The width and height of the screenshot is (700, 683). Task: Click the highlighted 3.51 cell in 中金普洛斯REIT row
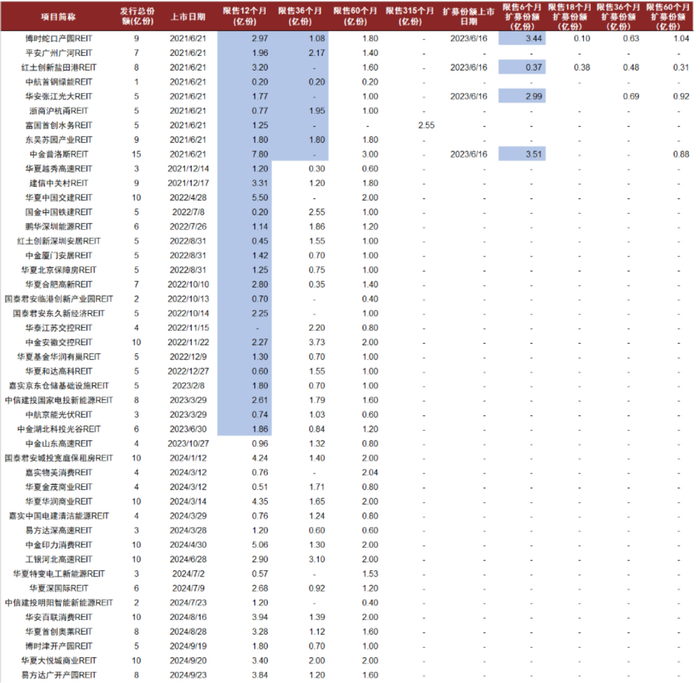[522, 154]
